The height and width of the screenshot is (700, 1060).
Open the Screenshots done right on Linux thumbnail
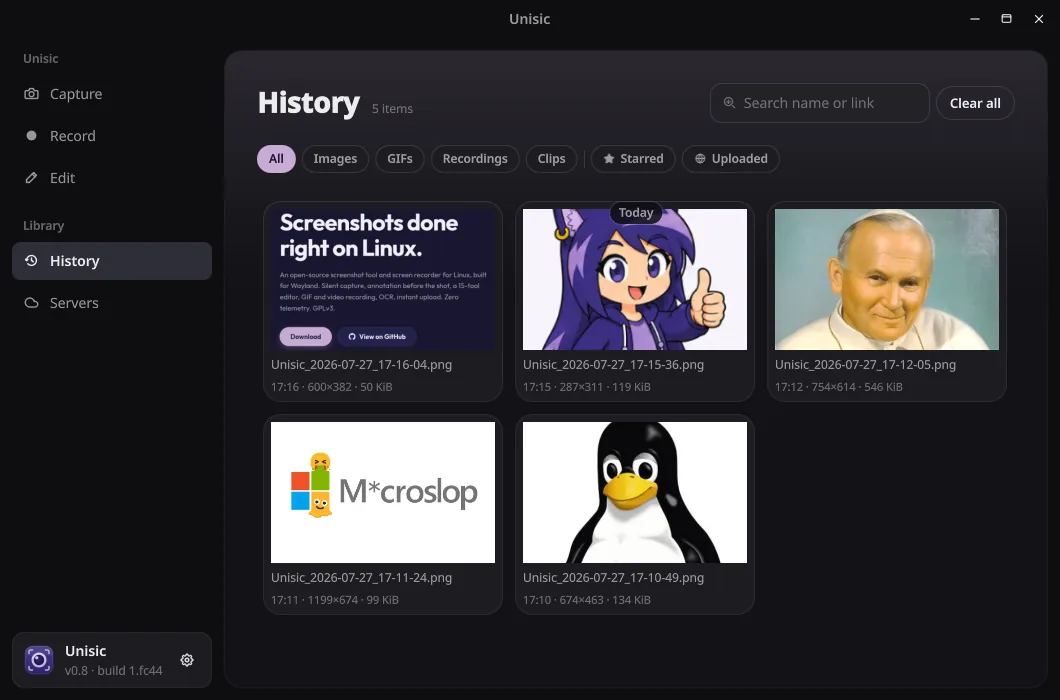[x=383, y=279]
